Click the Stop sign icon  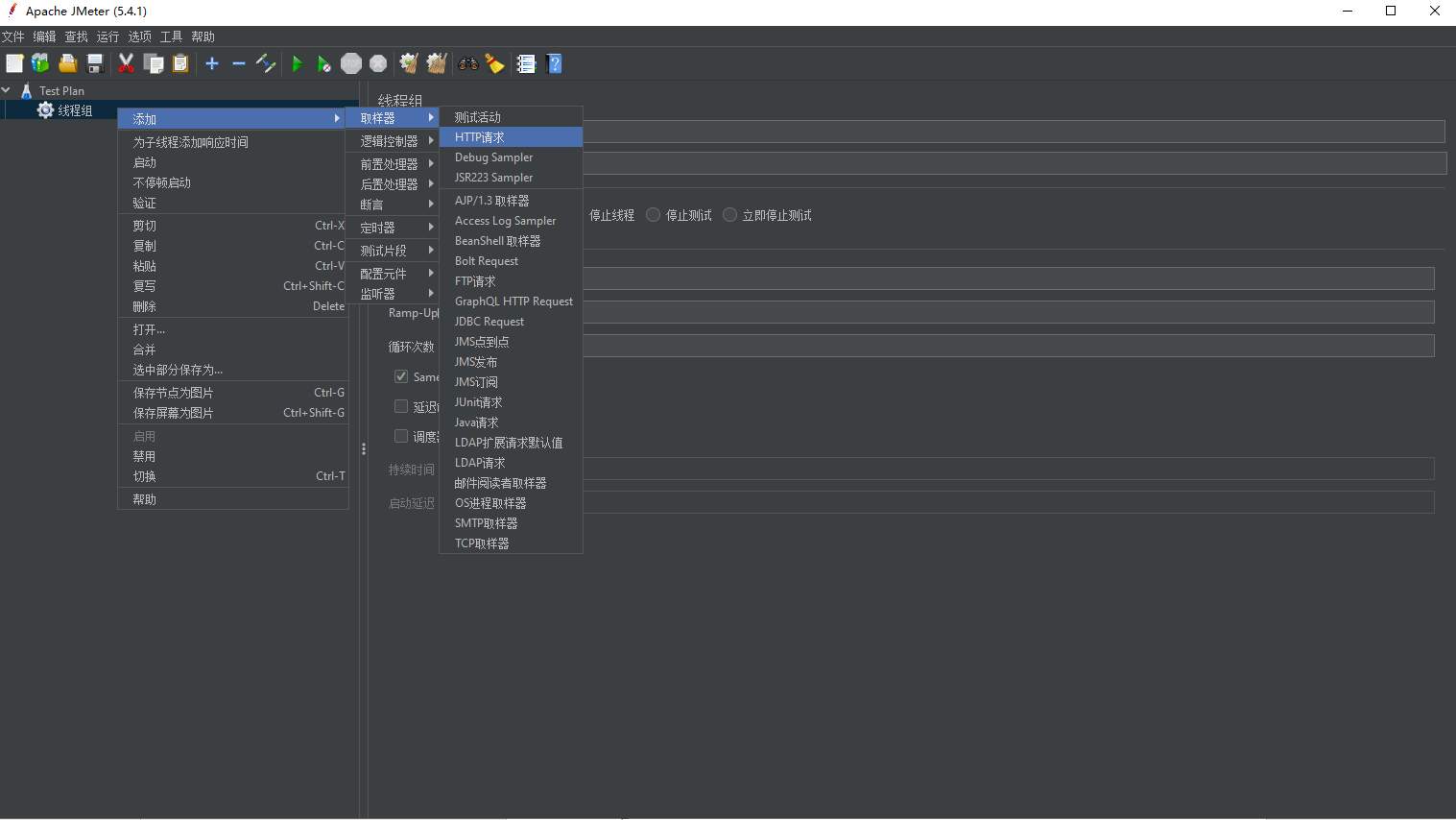351,63
